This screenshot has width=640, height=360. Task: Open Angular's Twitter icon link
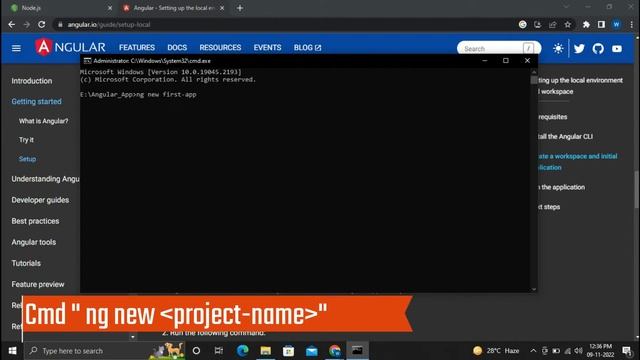tap(579, 49)
